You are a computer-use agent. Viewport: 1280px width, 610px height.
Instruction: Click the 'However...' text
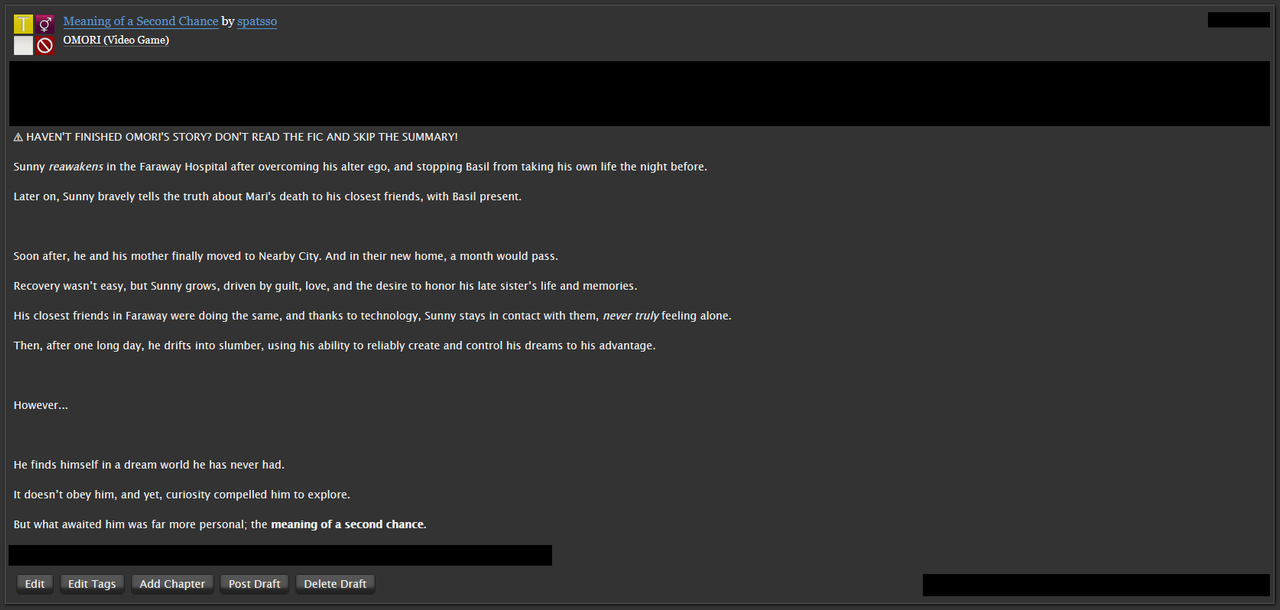click(x=41, y=406)
